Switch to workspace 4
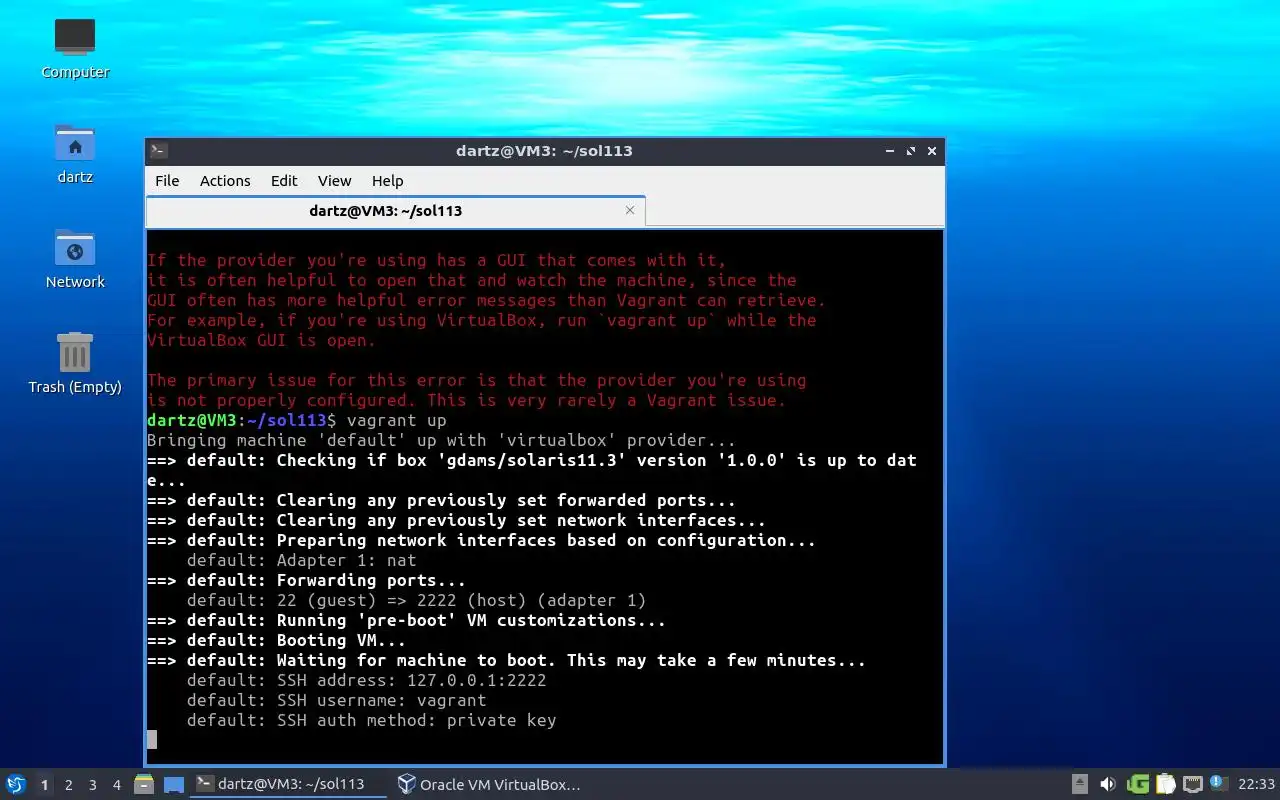The width and height of the screenshot is (1280, 800). coord(117,785)
